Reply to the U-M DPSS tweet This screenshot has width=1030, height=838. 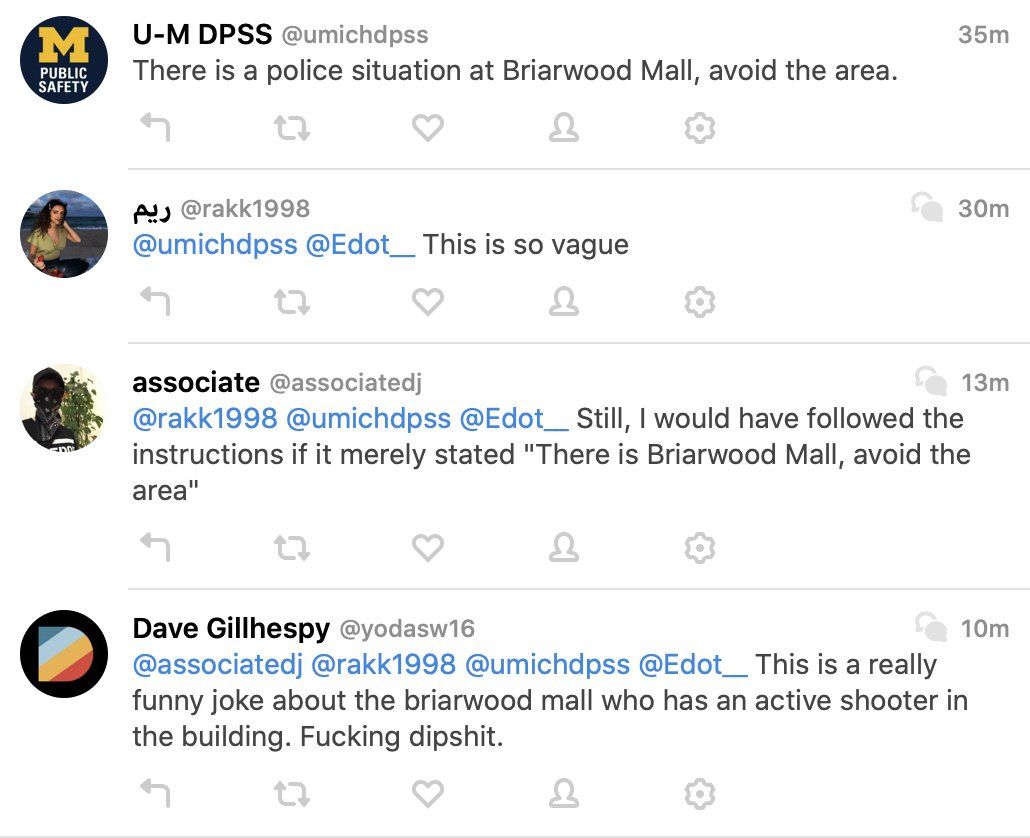154,128
